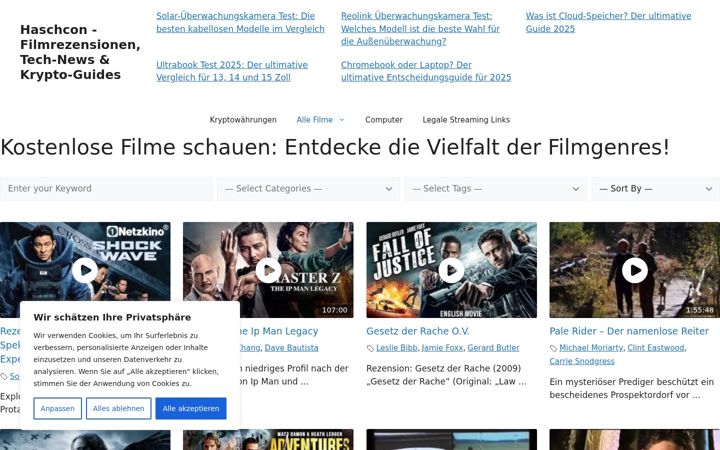The width and height of the screenshot is (720, 450).
Task: Open the Select Tags dropdown
Action: (495, 189)
